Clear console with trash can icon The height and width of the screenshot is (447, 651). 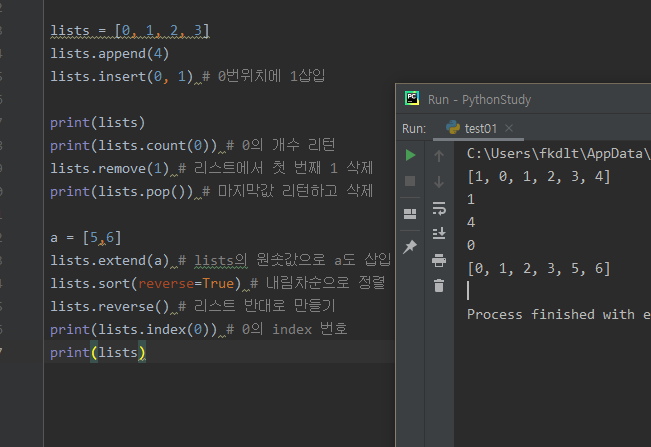tap(439, 286)
